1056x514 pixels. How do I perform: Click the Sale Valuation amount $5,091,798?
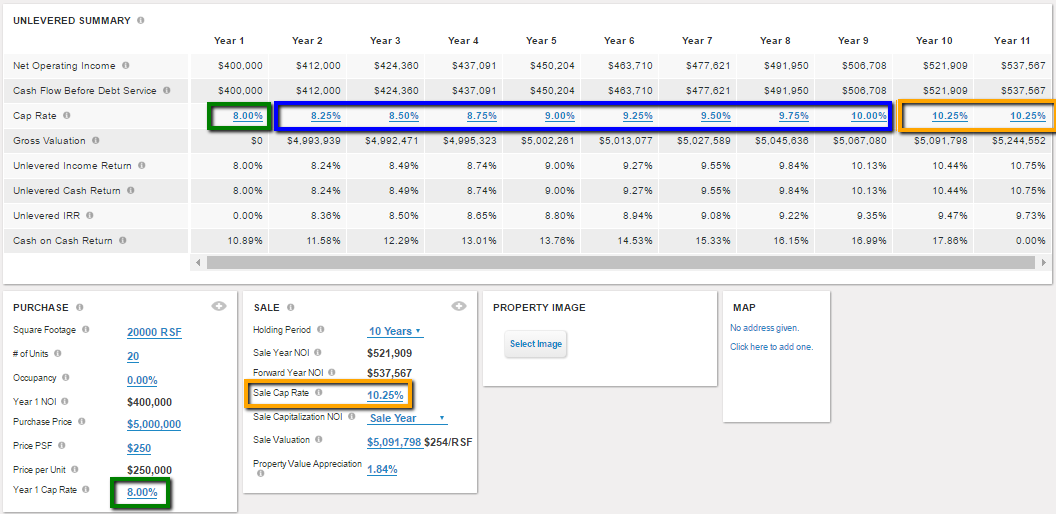(394, 442)
